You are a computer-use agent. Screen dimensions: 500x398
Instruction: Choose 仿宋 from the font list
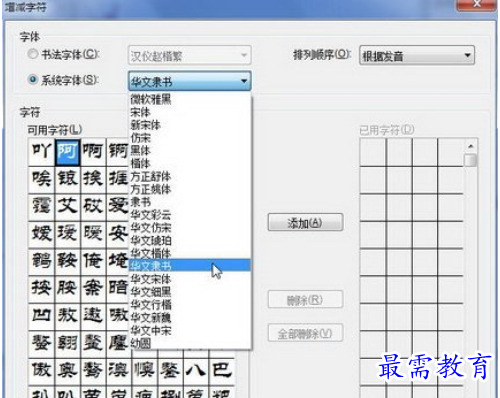tap(190, 138)
